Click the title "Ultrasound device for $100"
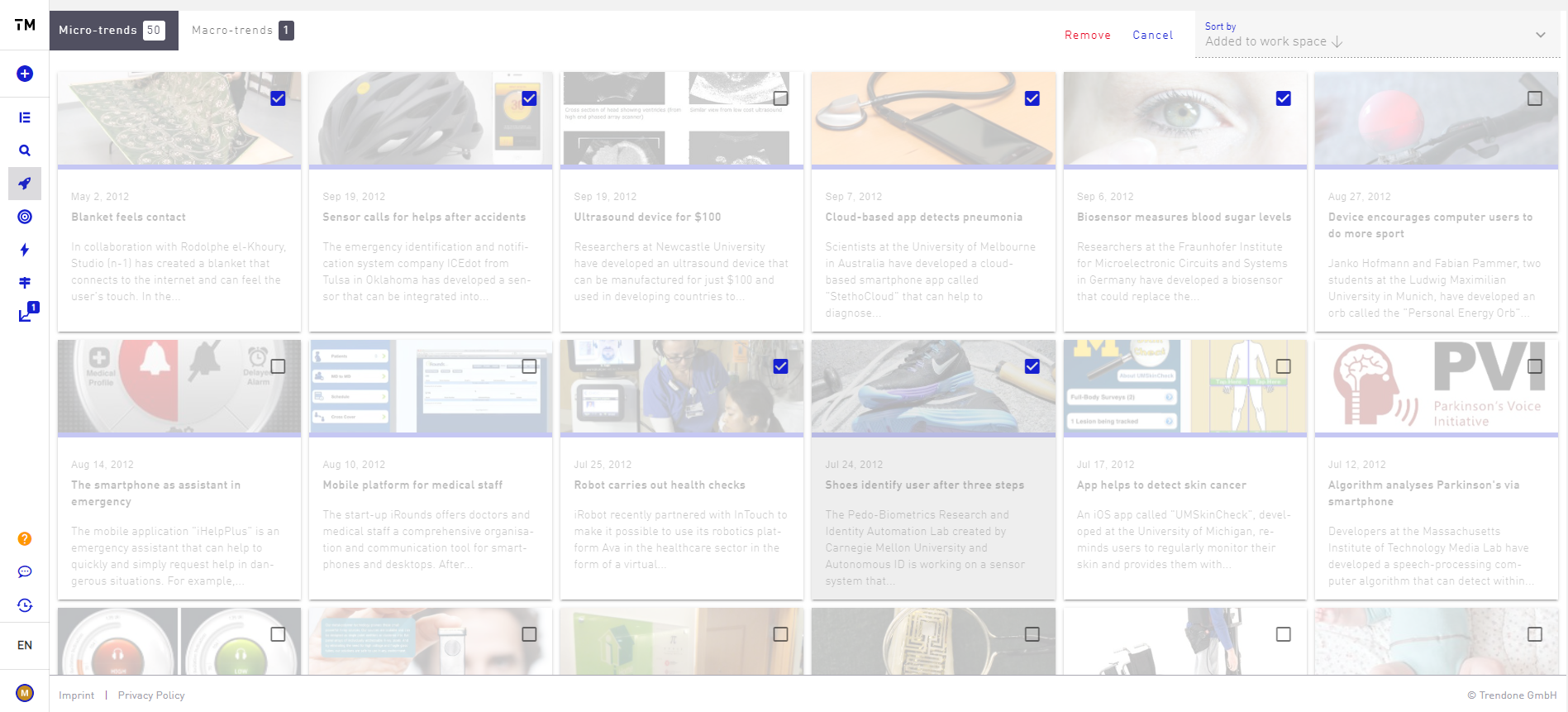The height and width of the screenshot is (712, 1568). click(647, 217)
